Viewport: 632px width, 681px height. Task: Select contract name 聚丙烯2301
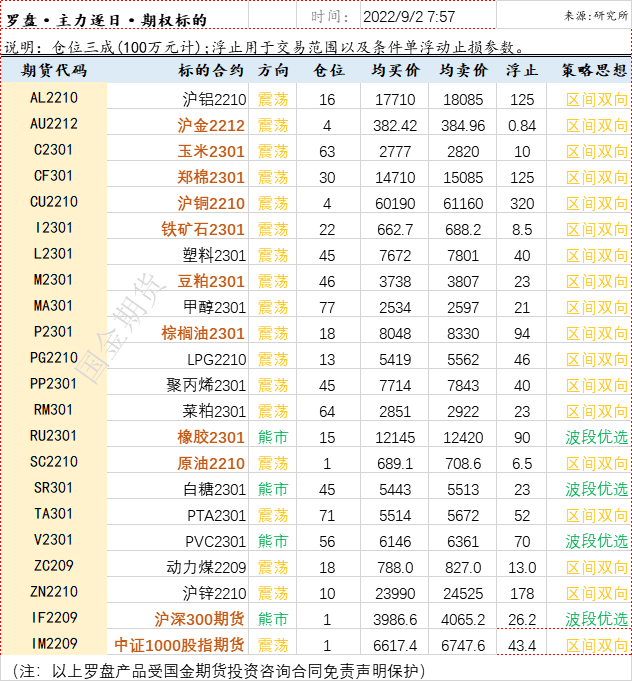pos(206,386)
